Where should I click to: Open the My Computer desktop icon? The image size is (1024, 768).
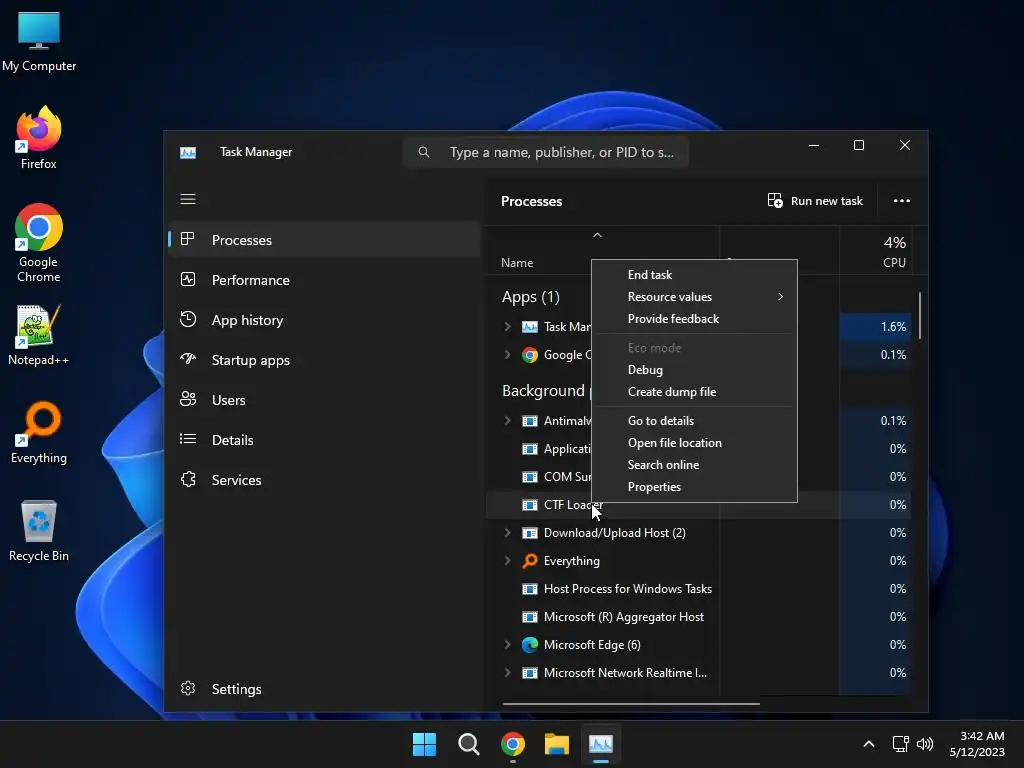39,40
